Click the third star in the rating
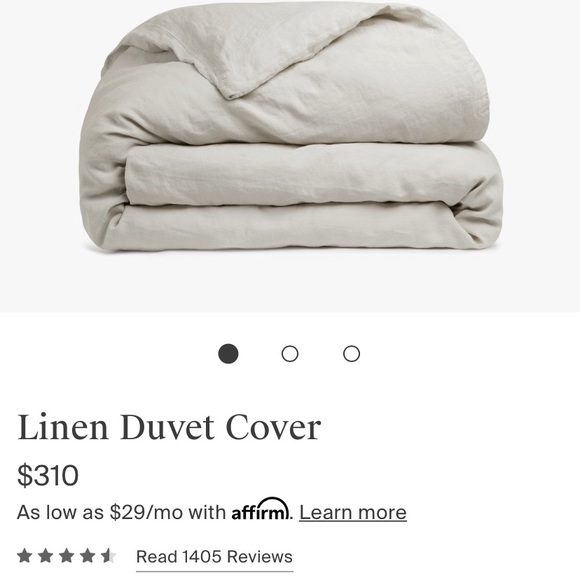Viewport: 580px width, 580px height. (67, 556)
